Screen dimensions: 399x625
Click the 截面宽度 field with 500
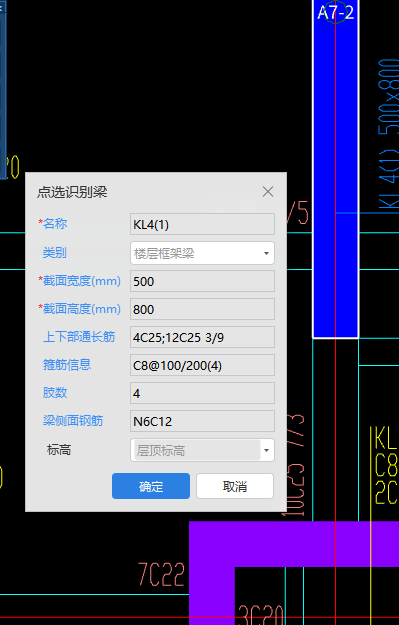(x=202, y=281)
